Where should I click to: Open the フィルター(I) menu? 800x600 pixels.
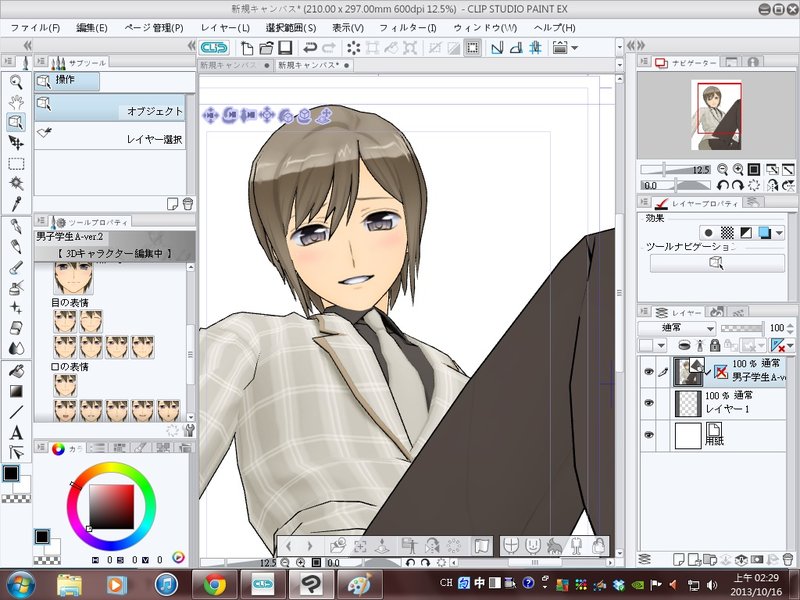point(408,28)
